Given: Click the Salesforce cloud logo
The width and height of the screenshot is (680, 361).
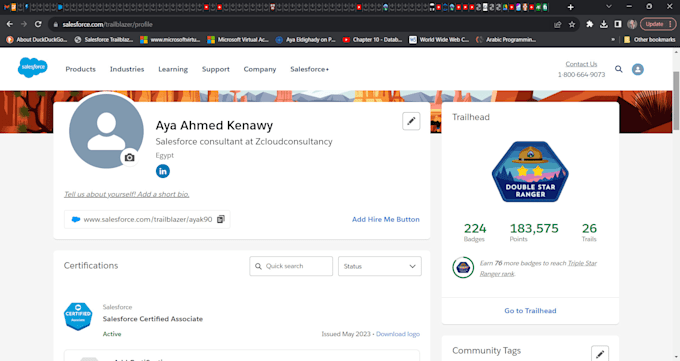Looking at the screenshot, I should [33, 68].
